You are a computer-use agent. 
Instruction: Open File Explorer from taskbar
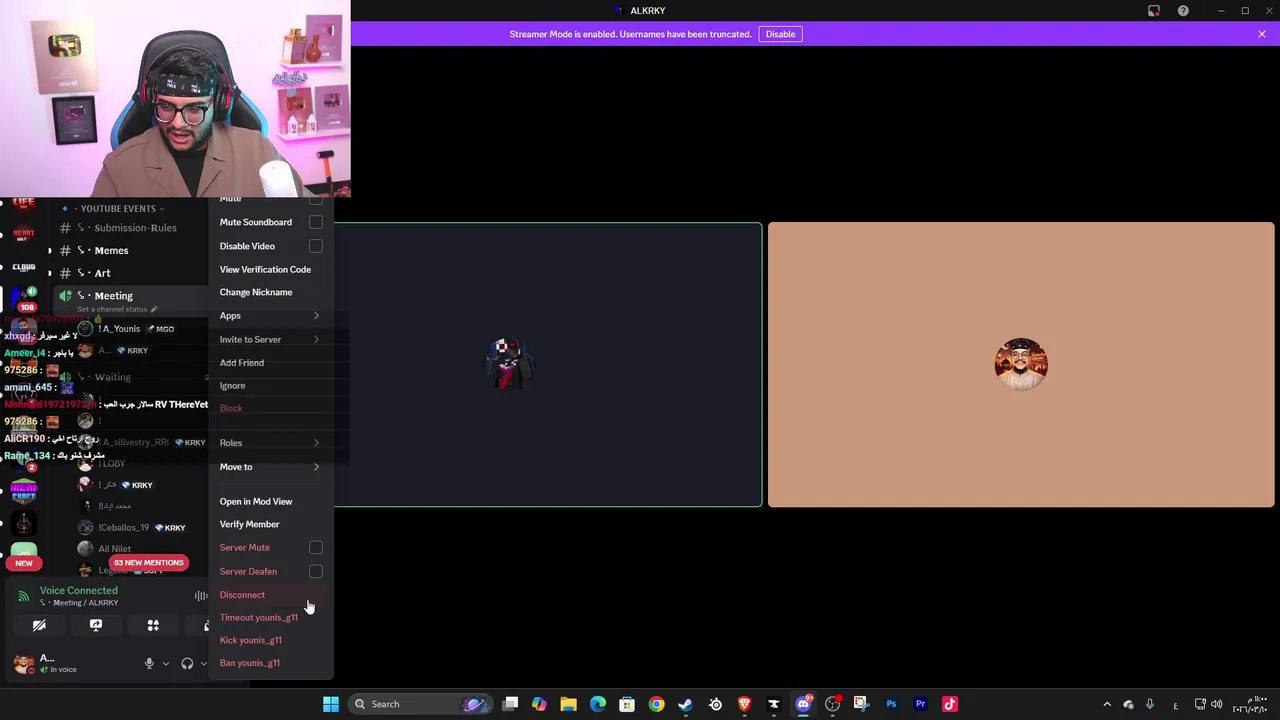tap(568, 704)
